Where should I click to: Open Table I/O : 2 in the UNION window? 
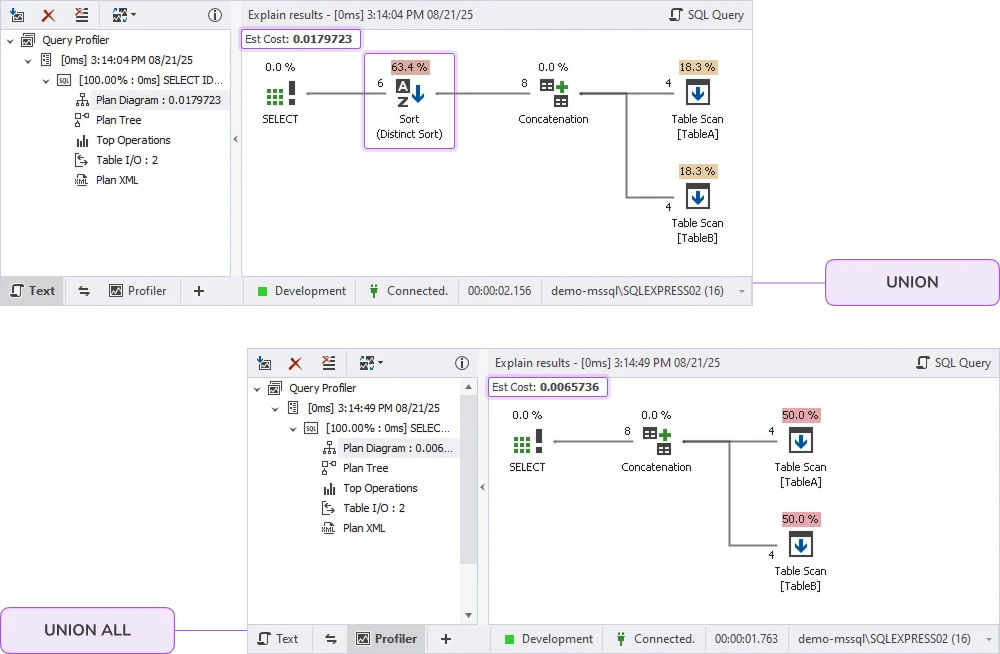(x=117, y=160)
